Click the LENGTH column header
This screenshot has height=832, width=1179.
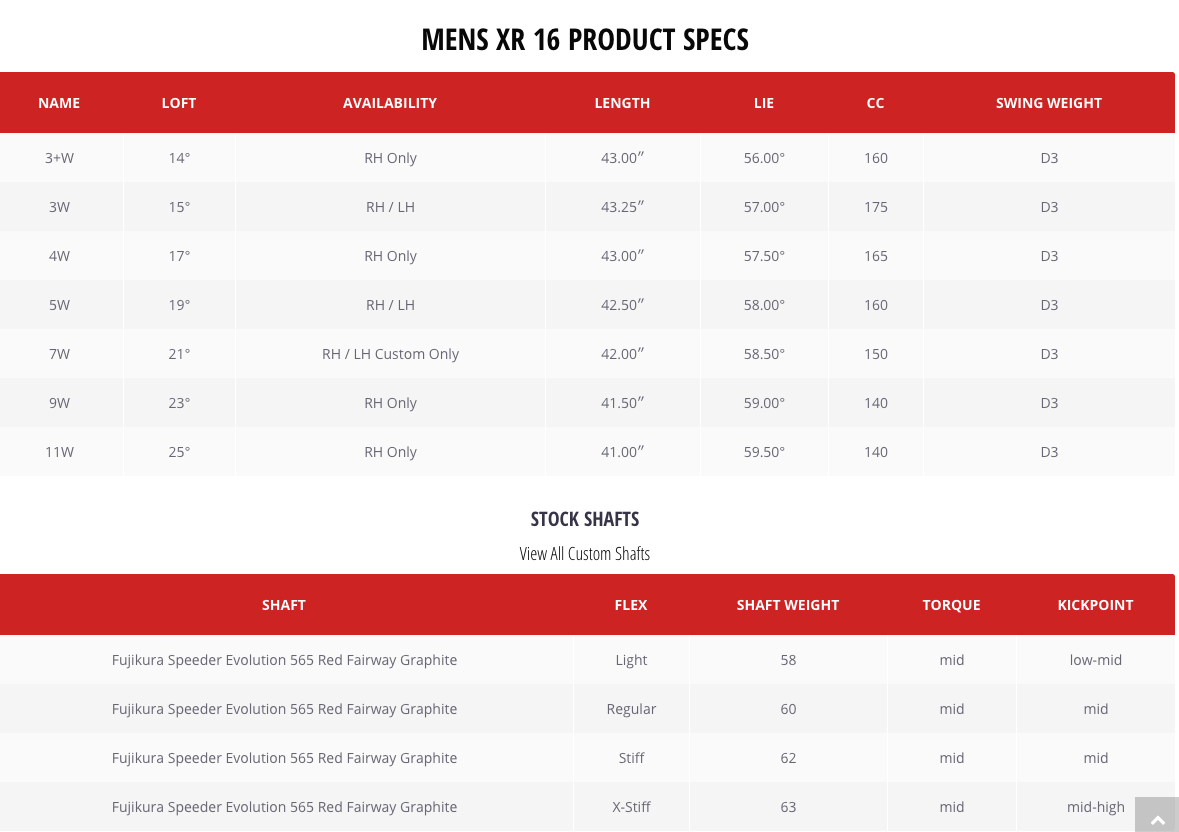[x=622, y=103]
